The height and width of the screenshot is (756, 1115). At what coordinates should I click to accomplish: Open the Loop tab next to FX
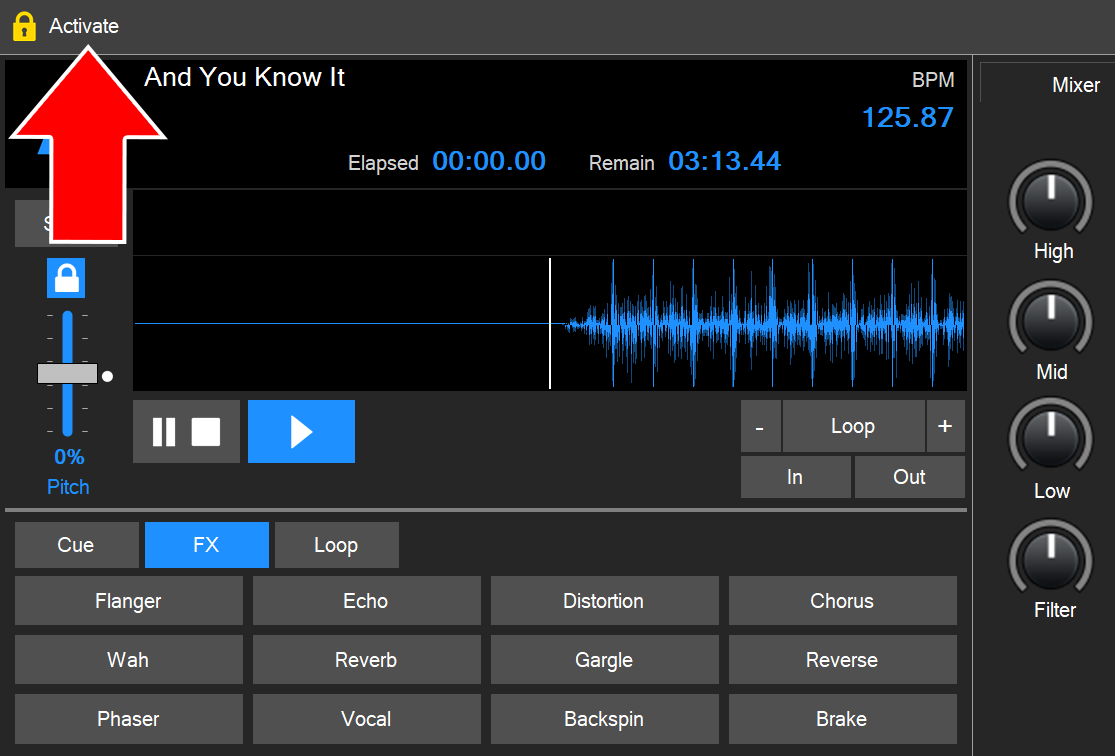click(336, 545)
